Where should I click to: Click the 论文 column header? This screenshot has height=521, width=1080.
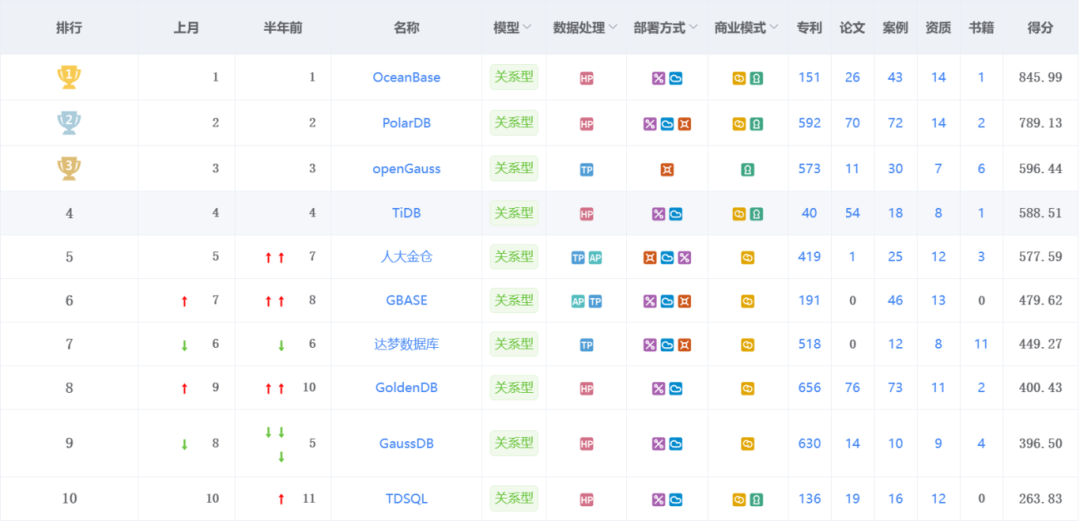coord(852,28)
